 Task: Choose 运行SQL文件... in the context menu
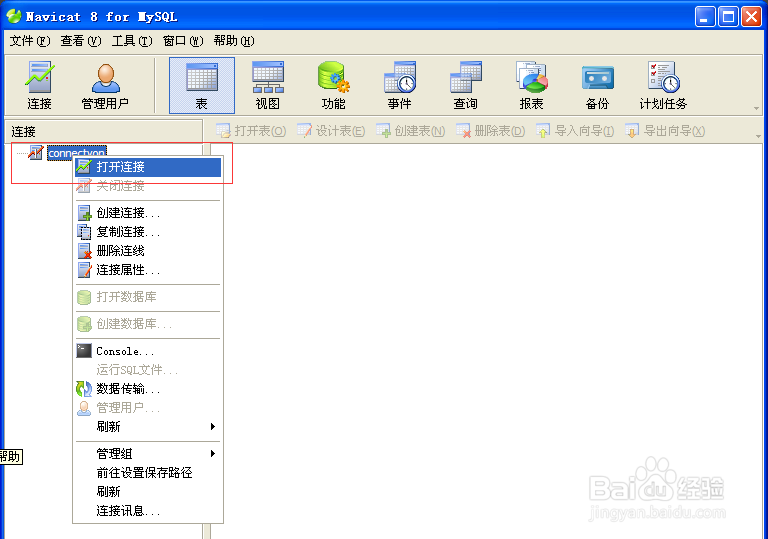148,370
